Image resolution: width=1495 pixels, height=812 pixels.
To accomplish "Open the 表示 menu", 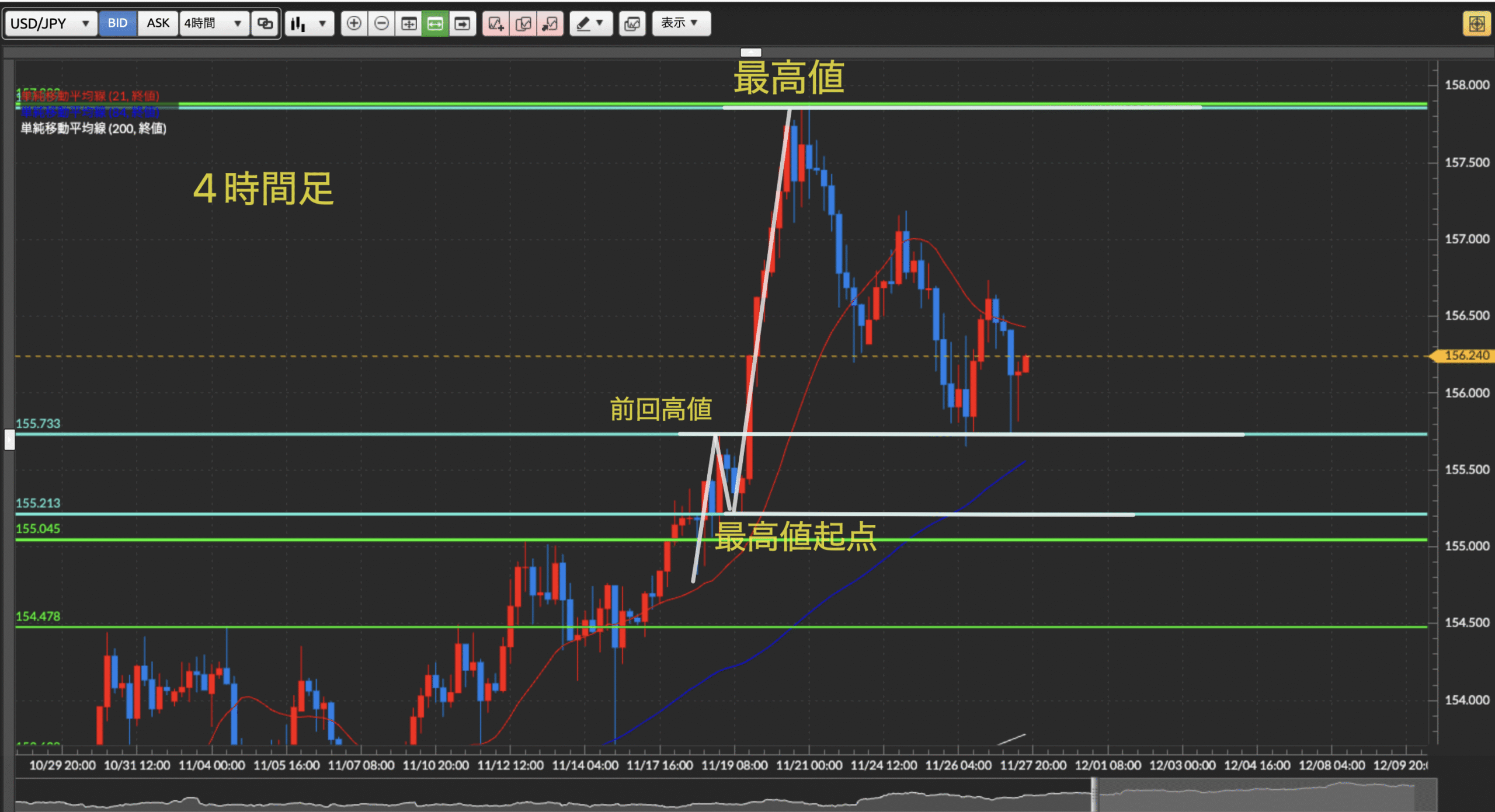I will (x=680, y=23).
